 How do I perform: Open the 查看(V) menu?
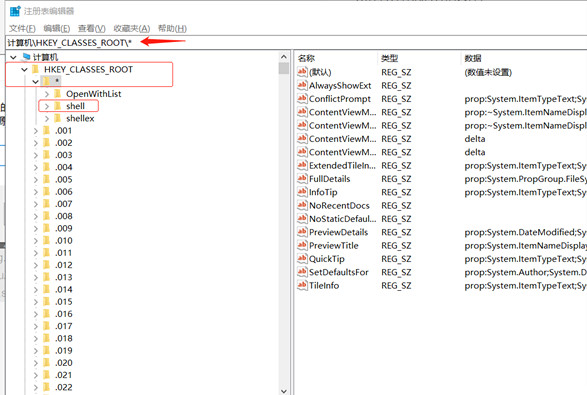[92, 28]
